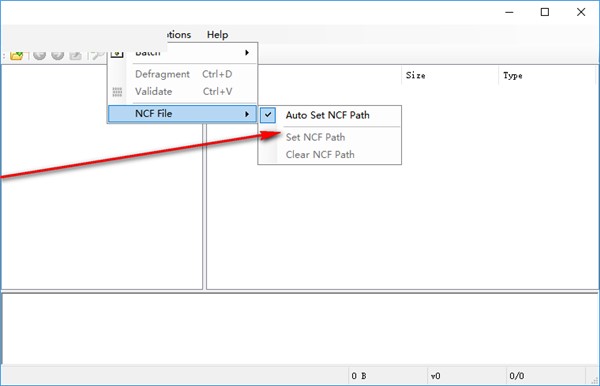Screen dimensions: 600x386
Task: Click inside the bottom log output pane
Action: tap(300, 328)
